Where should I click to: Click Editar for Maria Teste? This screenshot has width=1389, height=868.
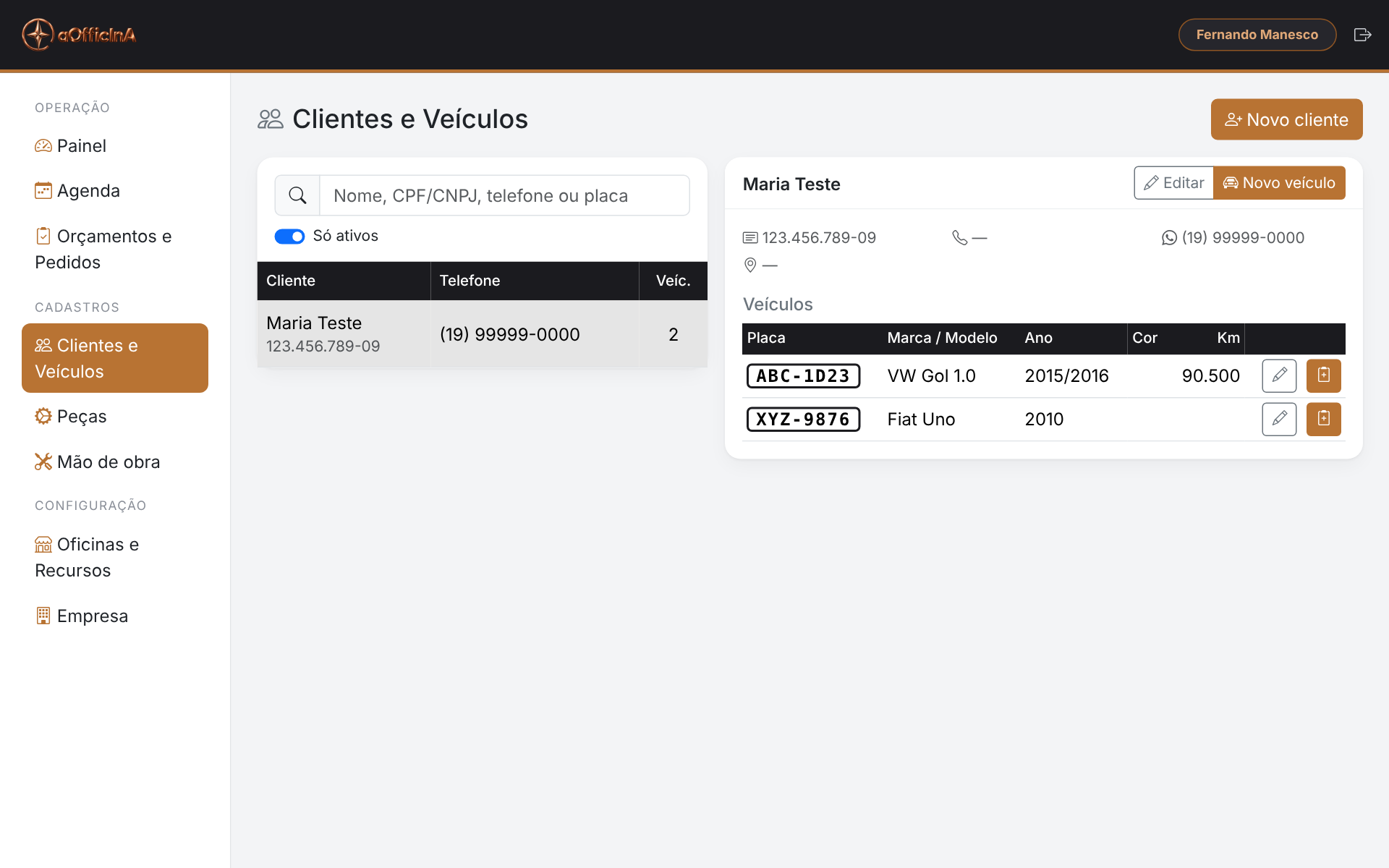(1173, 183)
